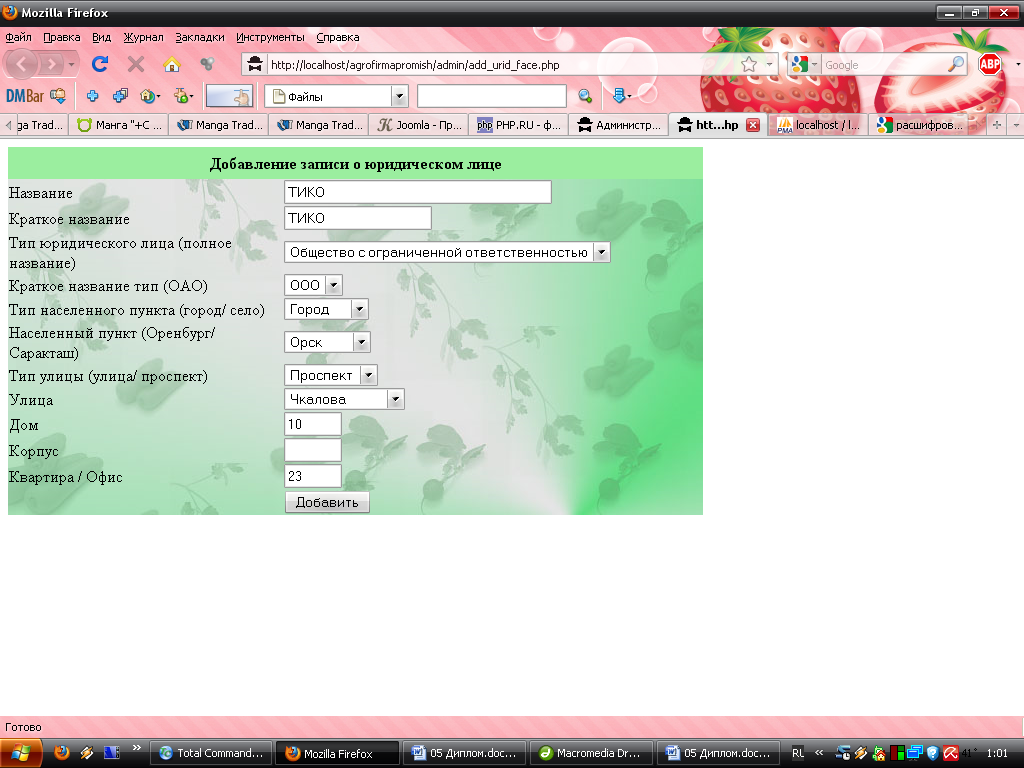This screenshot has width=1024, height=768.
Task: Click the DMBar search text field
Action: coord(491,96)
